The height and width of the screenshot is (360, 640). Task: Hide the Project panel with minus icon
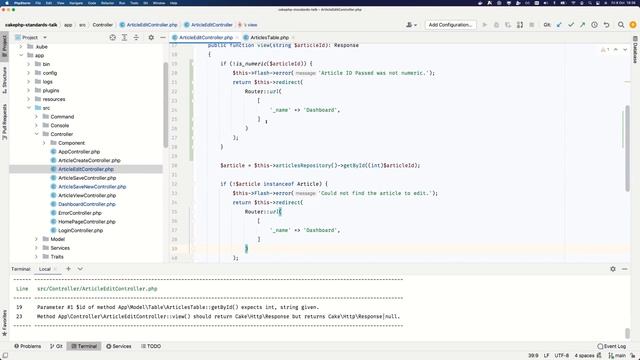[162, 37]
